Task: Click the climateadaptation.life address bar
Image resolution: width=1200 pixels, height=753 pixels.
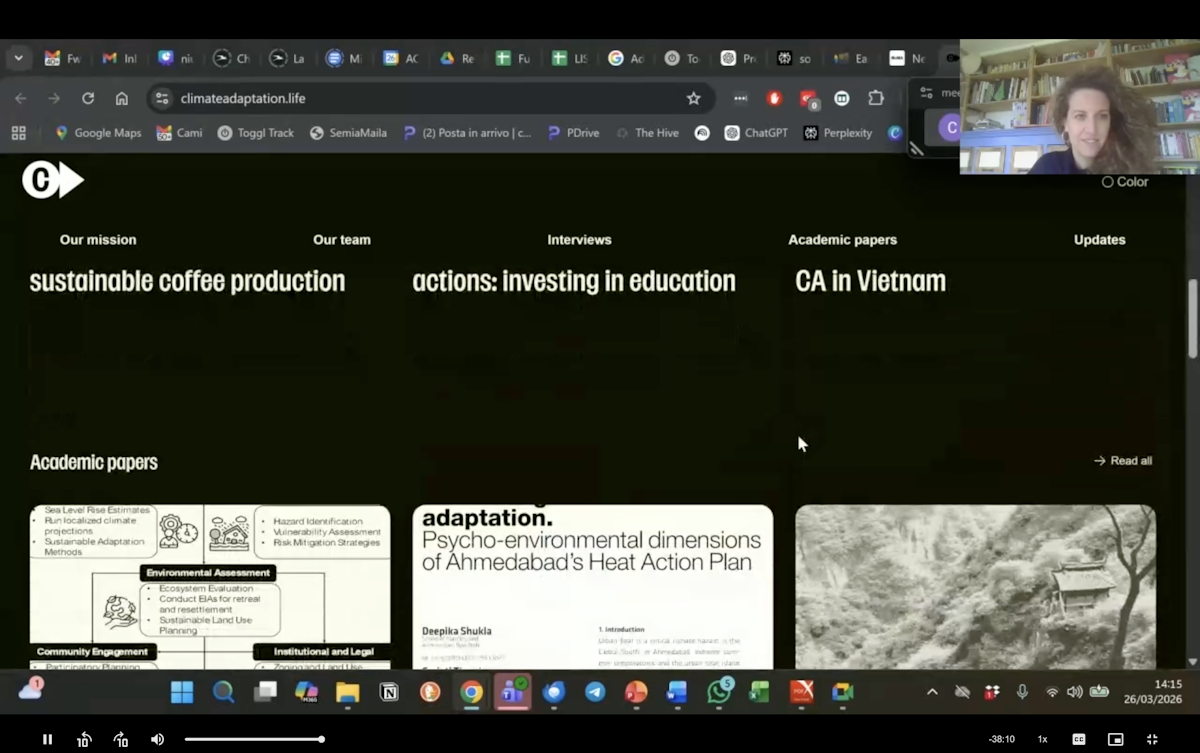Action: coord(430,98)
